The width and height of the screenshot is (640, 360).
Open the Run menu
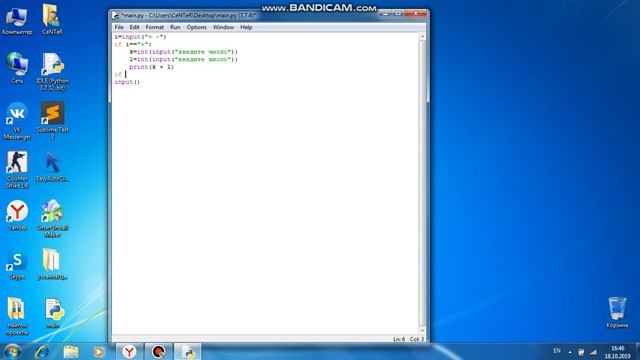[175, 27]
